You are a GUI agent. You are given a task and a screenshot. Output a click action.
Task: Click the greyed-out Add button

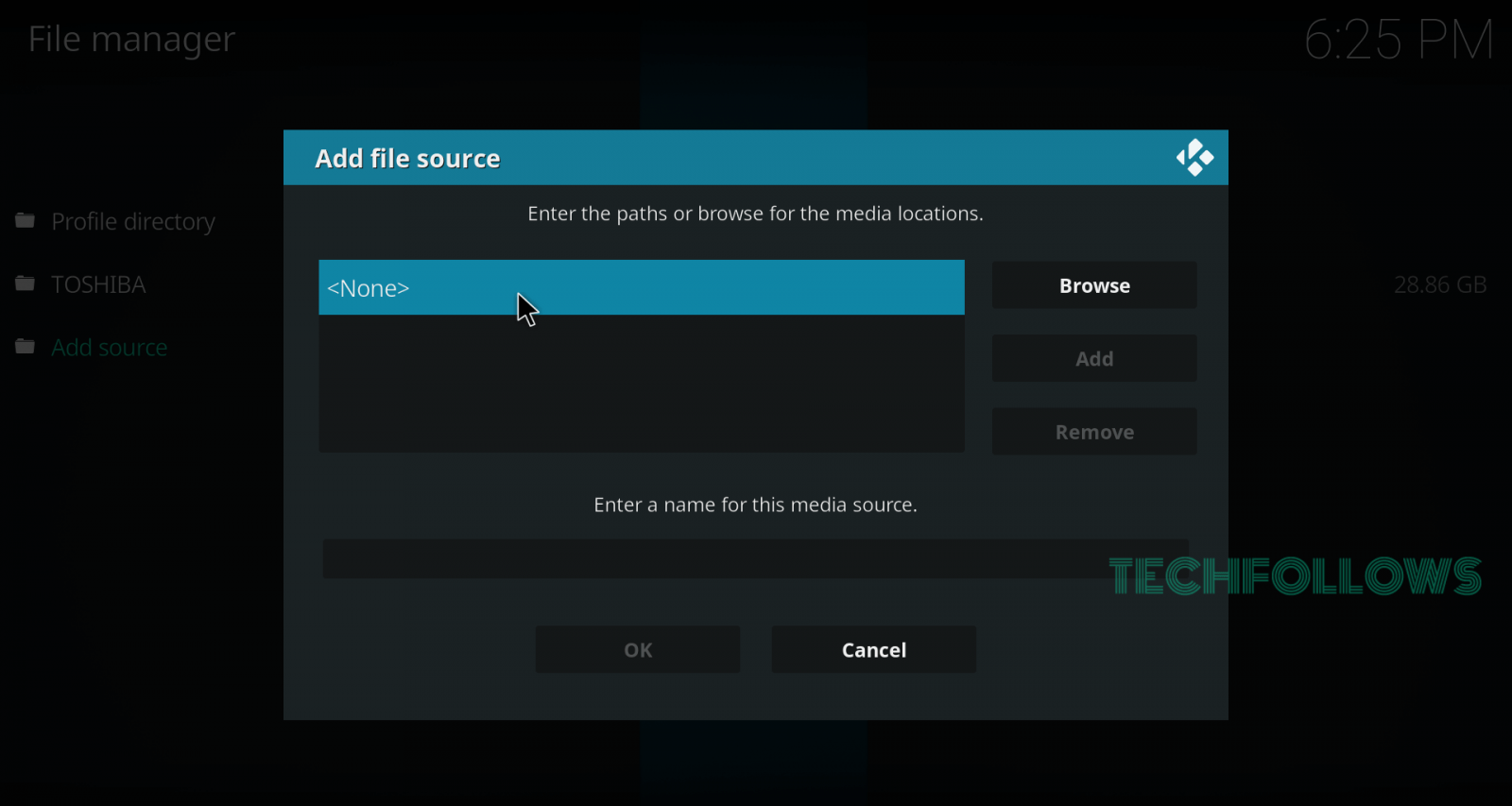1094,358
